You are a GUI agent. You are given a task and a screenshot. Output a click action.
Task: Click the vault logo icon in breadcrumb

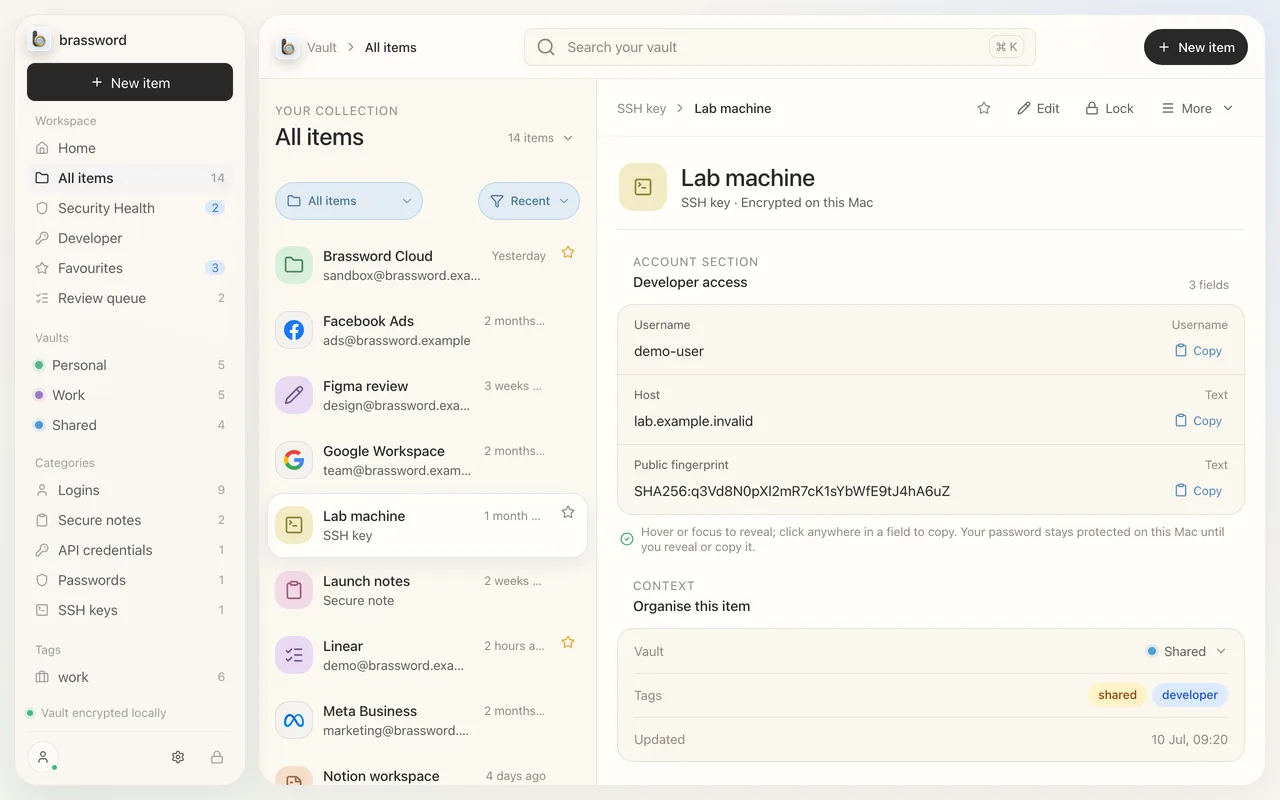pos(288,47)
